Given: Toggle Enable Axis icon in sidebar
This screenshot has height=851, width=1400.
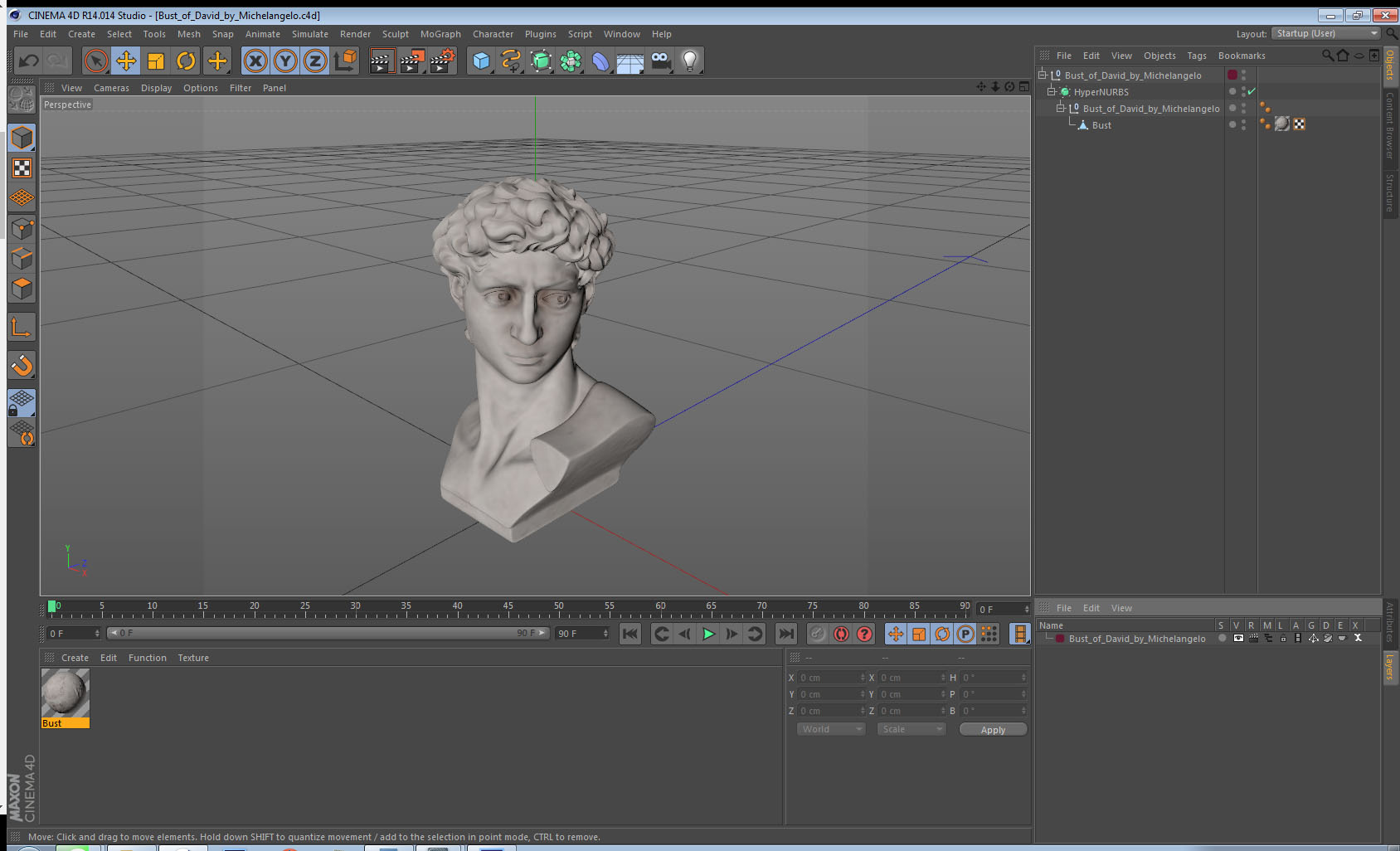Looking at the screenshot, I should click(22, 328).
